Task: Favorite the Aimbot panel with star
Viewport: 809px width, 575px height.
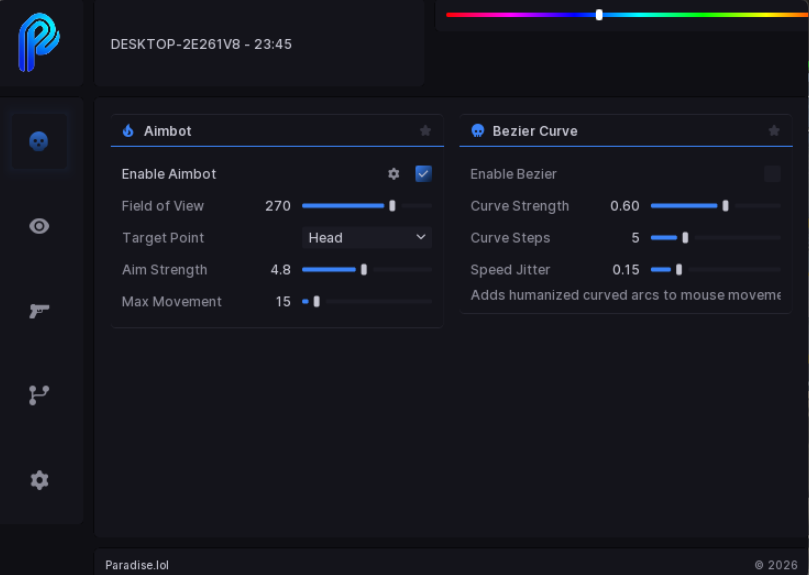Action: [425, 131]
